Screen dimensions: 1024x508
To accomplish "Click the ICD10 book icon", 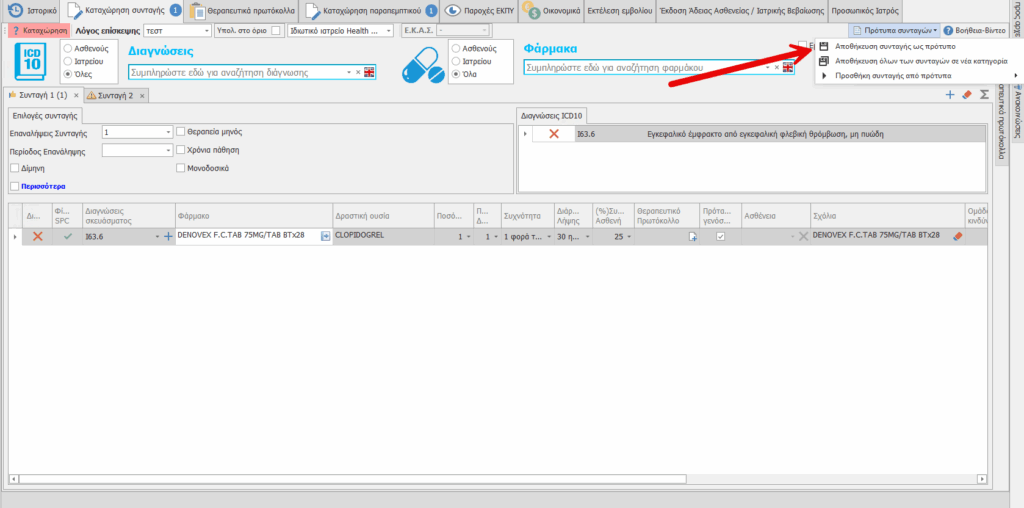I will [35, 63].
